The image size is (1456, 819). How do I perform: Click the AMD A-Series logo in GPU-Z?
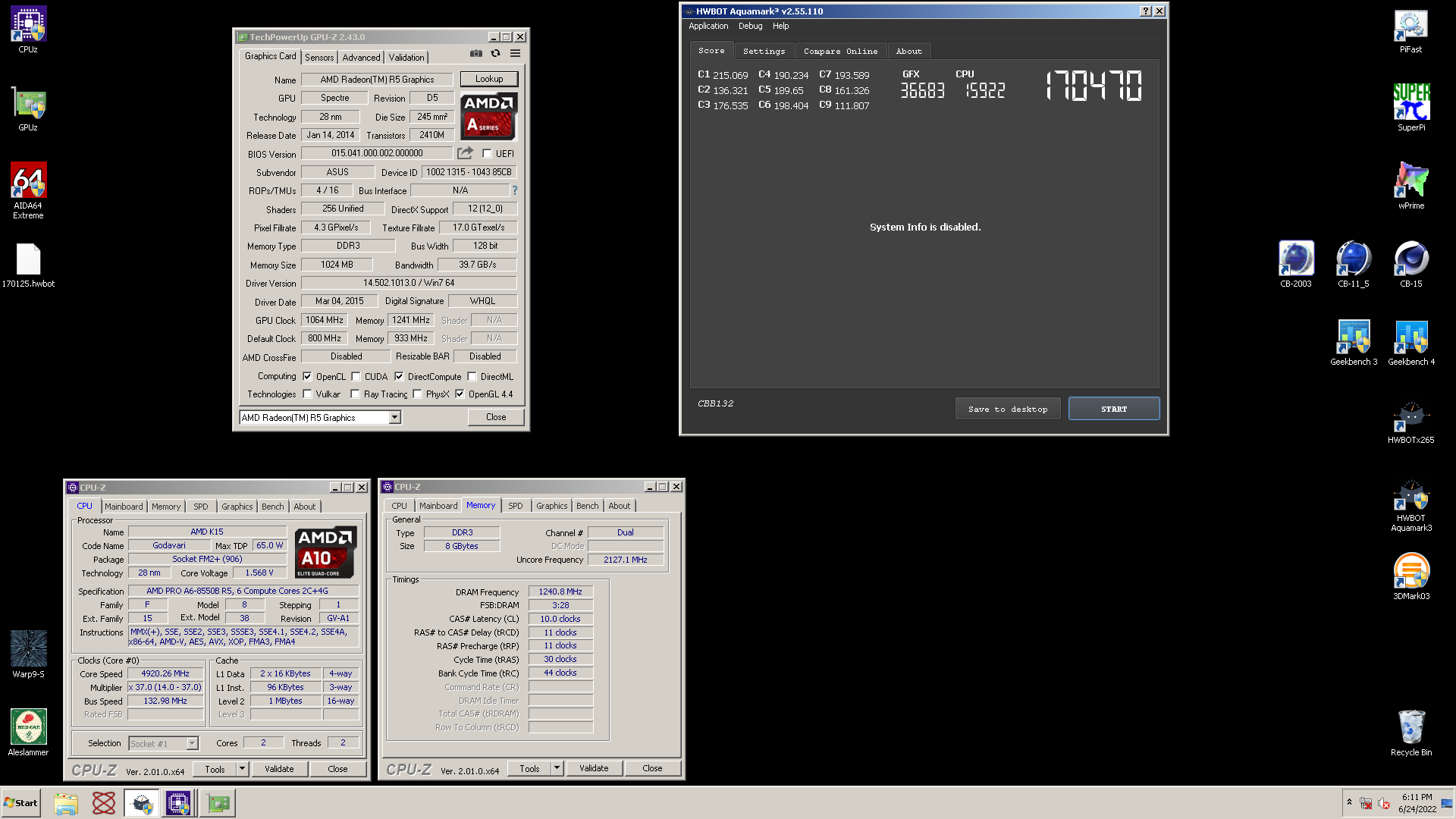point(489,116)
